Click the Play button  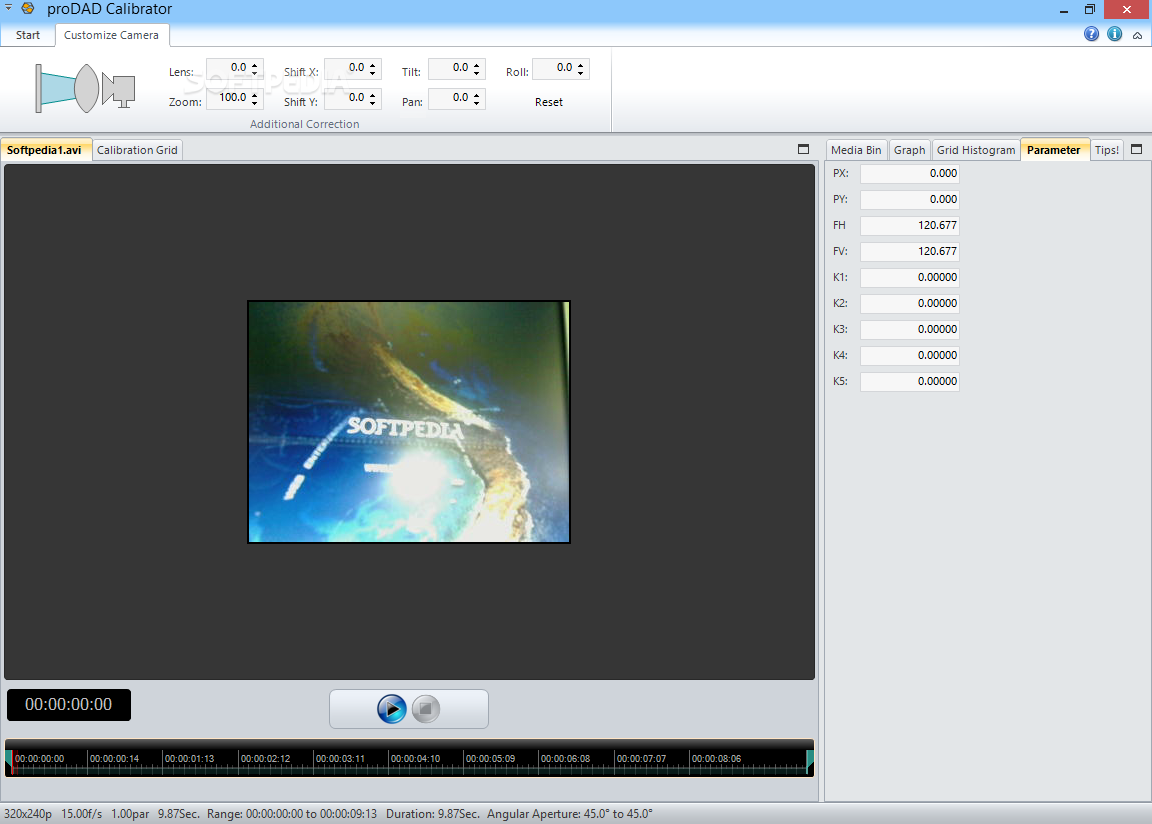point(392,709)
